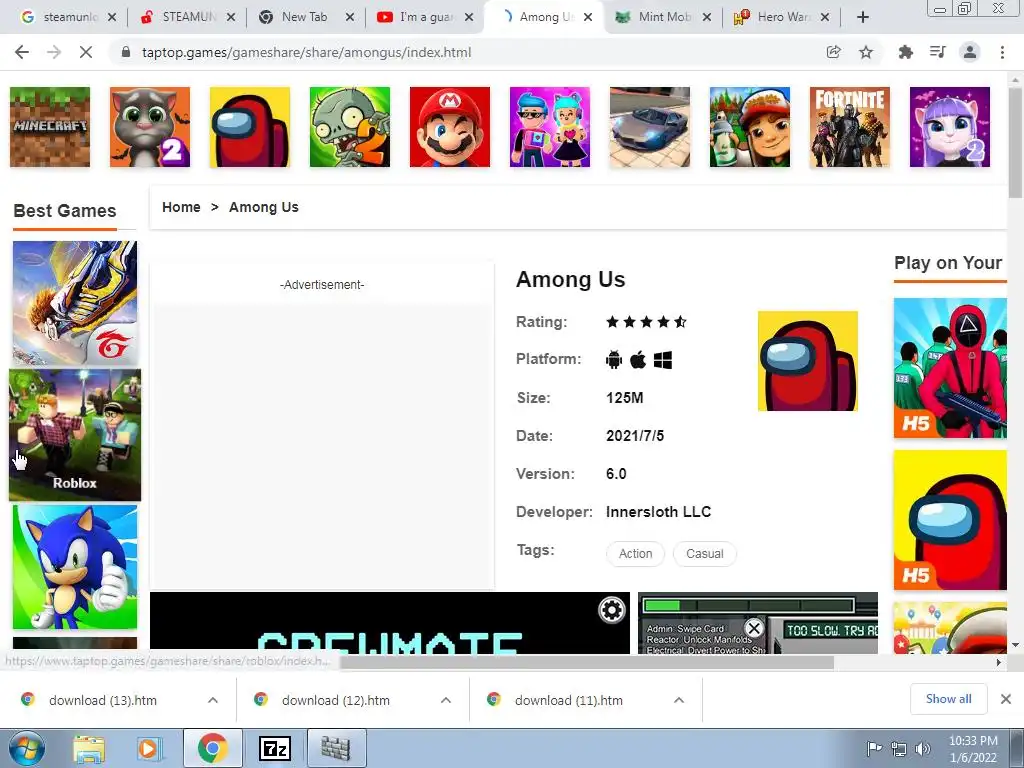Click the address bar URL
Screen dimensions: 1024x768
pyautogui.click(x=306, y=52)
